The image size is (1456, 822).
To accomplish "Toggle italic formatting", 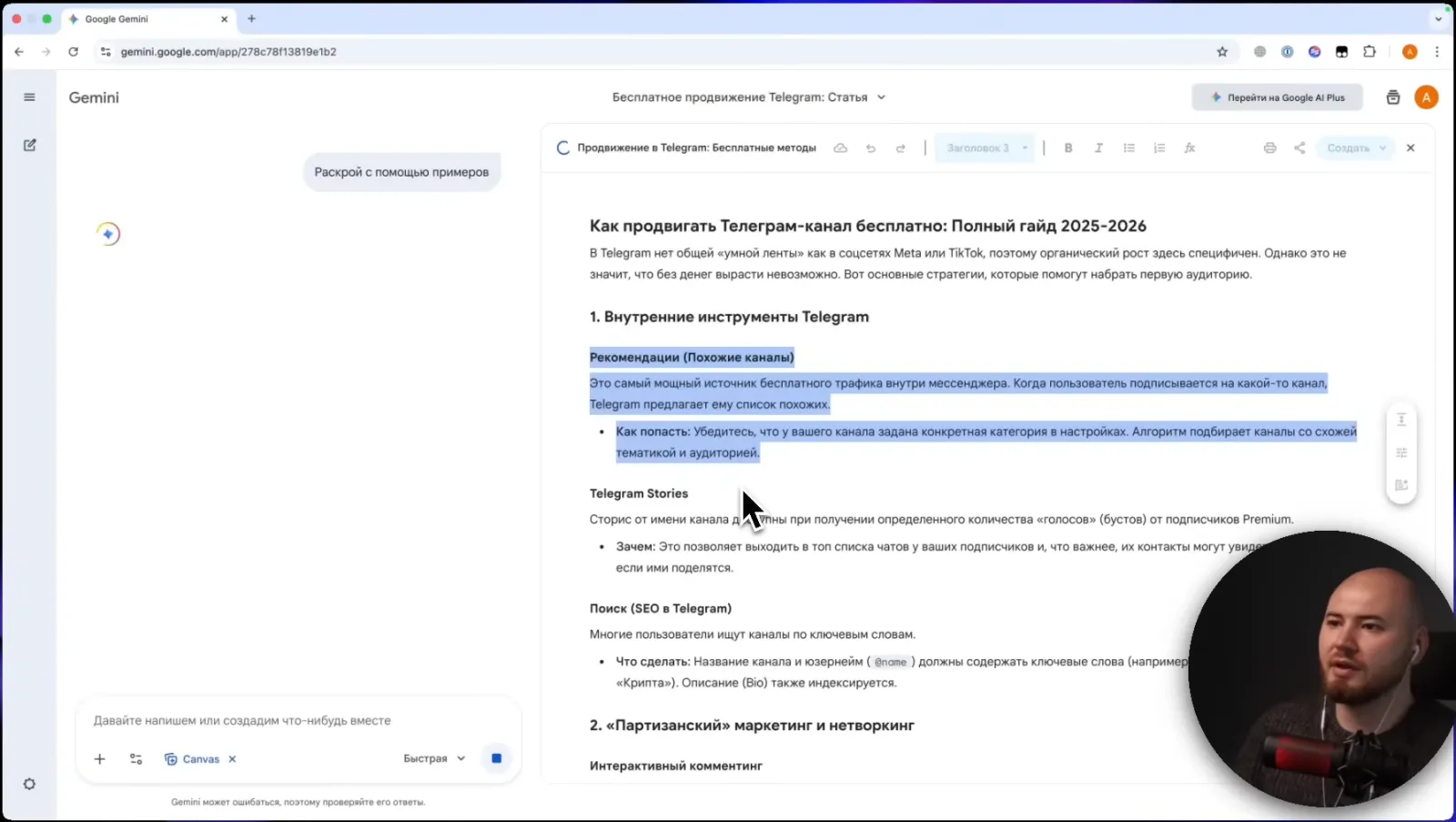I will pos(1098,147).
